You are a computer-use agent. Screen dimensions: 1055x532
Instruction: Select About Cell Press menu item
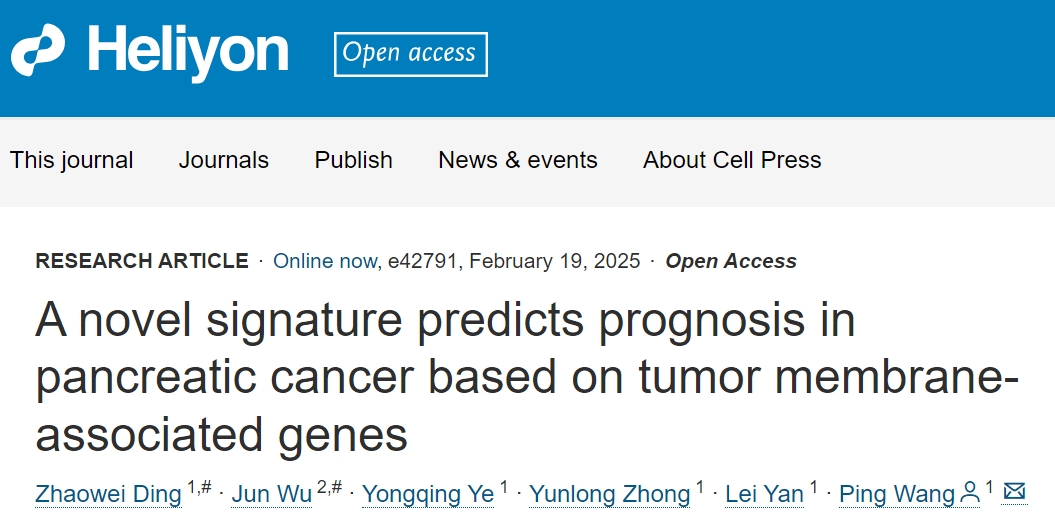tap(732, 160)
